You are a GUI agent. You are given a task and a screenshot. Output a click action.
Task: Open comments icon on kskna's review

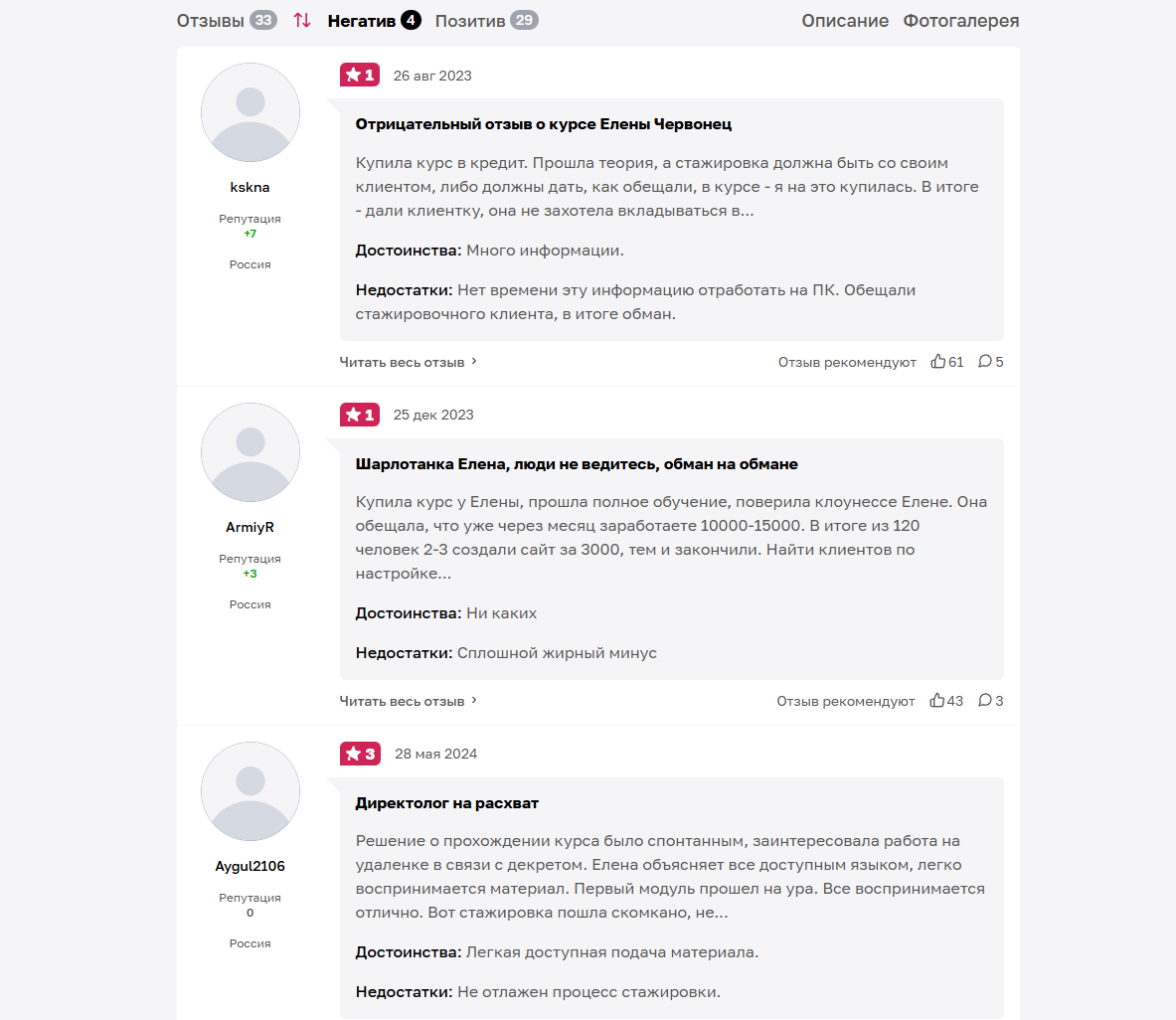[983, 361]
